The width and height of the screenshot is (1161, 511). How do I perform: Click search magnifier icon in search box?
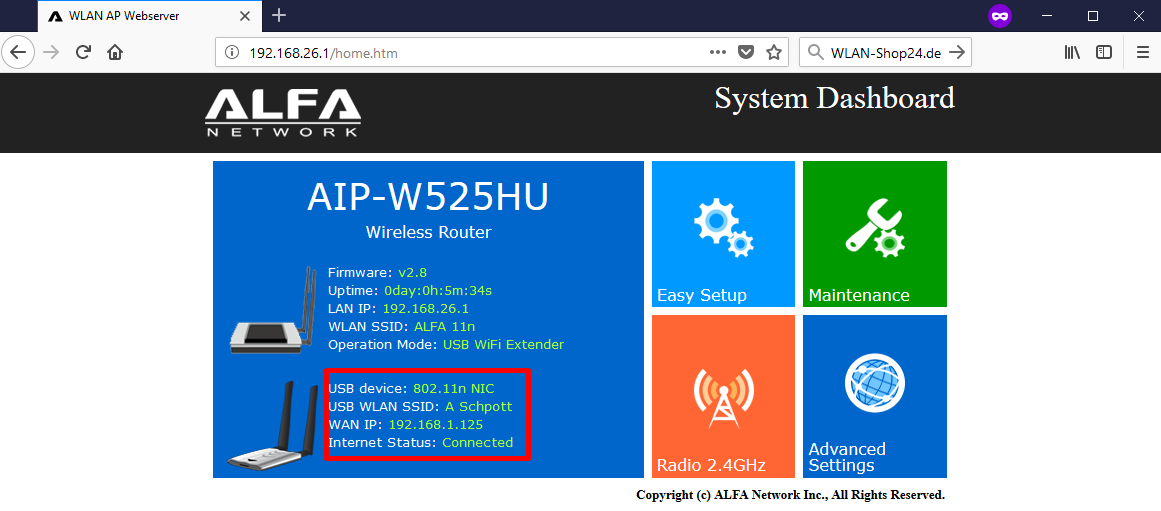click(815, 53)
